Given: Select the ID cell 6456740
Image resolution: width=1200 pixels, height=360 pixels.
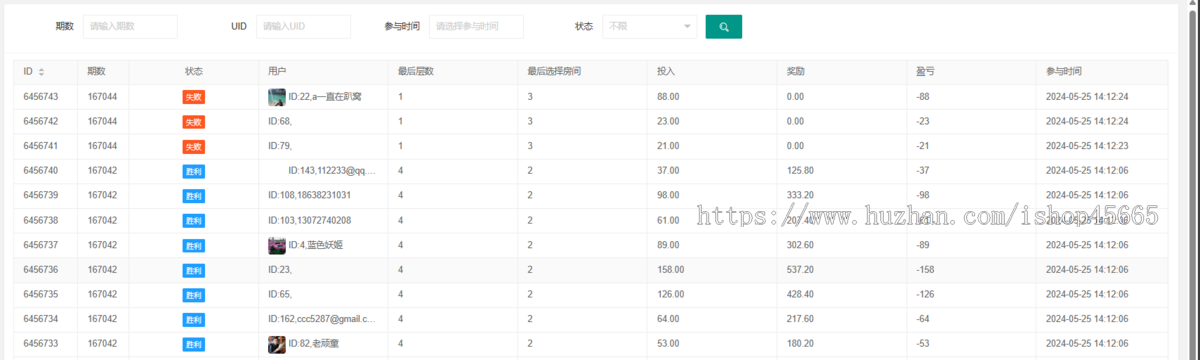Looking at the screenshot, I should pyautogui.click(x=41, y=171).
